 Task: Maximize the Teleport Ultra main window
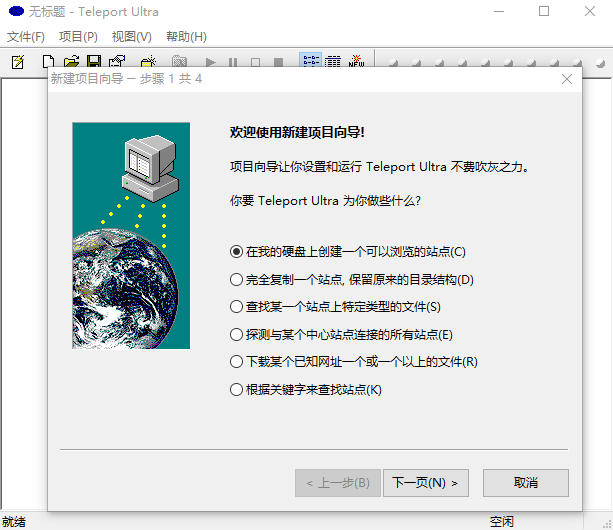(x=544, y=11)
